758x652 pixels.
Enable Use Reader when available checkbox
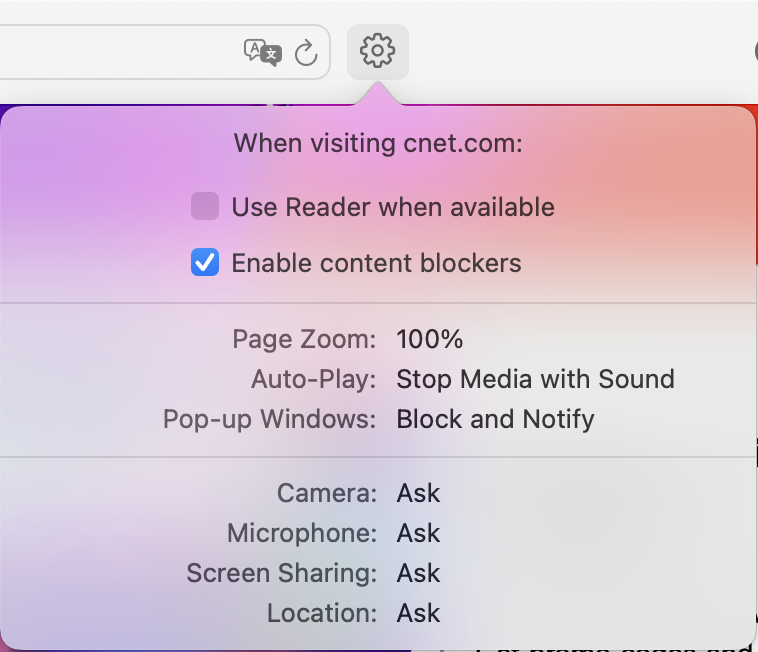[205, 206]
